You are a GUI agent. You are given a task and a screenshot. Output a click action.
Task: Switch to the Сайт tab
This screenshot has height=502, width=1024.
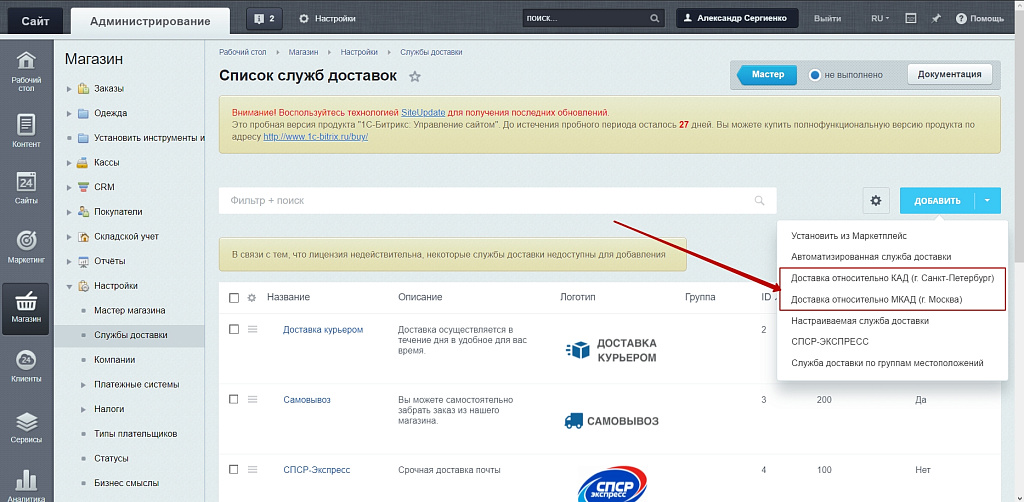(x=33, y=21)
